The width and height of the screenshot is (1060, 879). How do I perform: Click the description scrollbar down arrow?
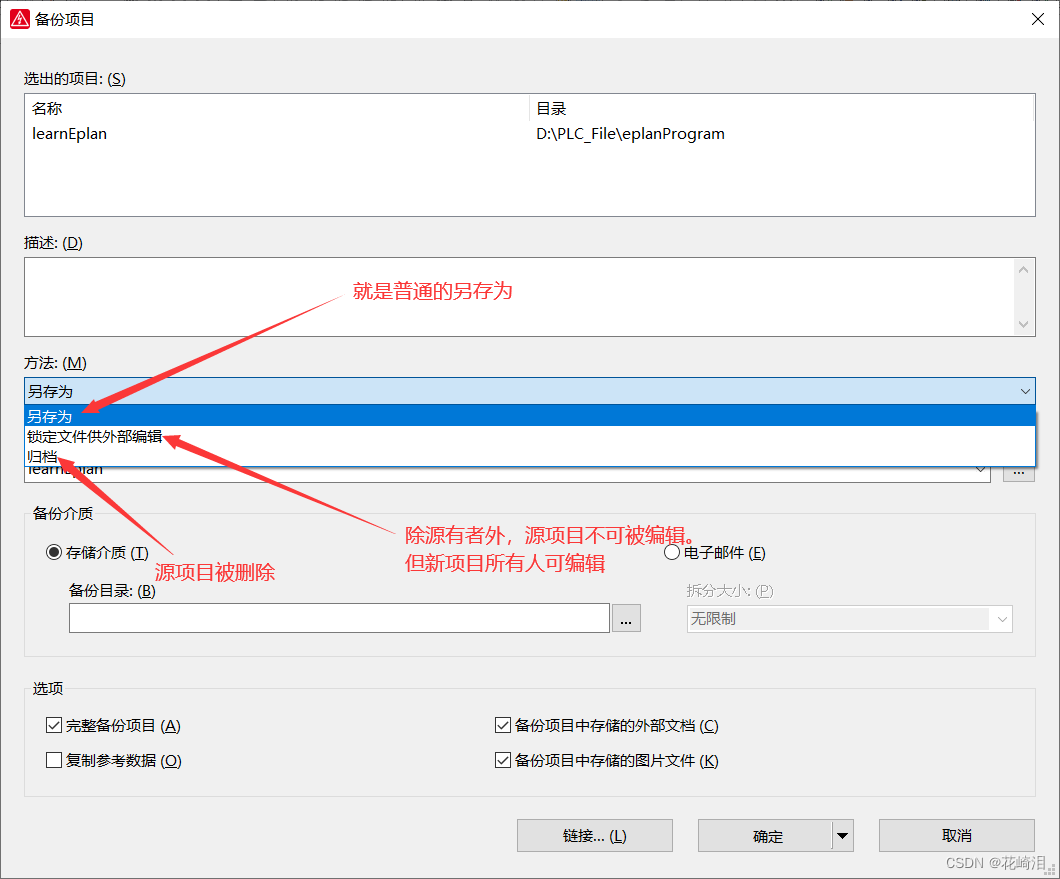pos(1023,324)
